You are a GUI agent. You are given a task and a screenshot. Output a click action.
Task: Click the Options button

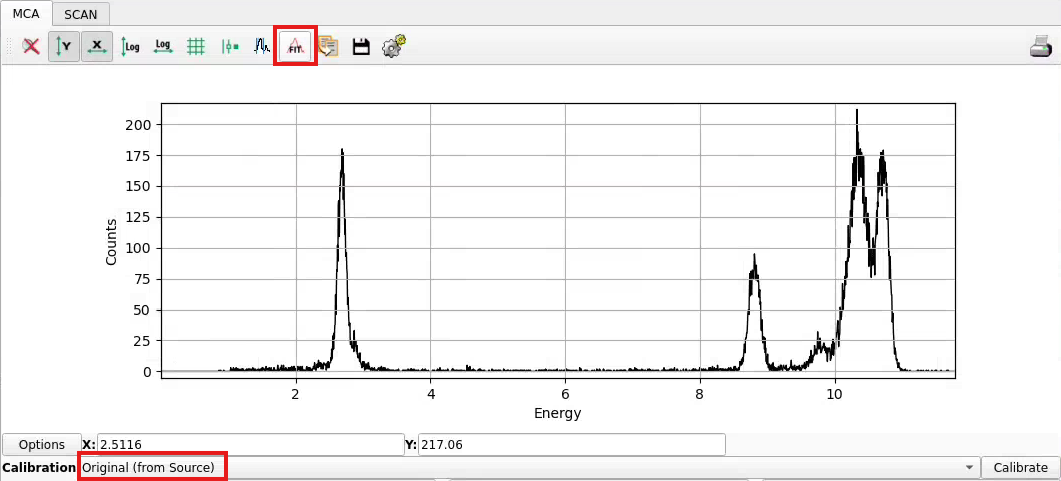[42, 444]
